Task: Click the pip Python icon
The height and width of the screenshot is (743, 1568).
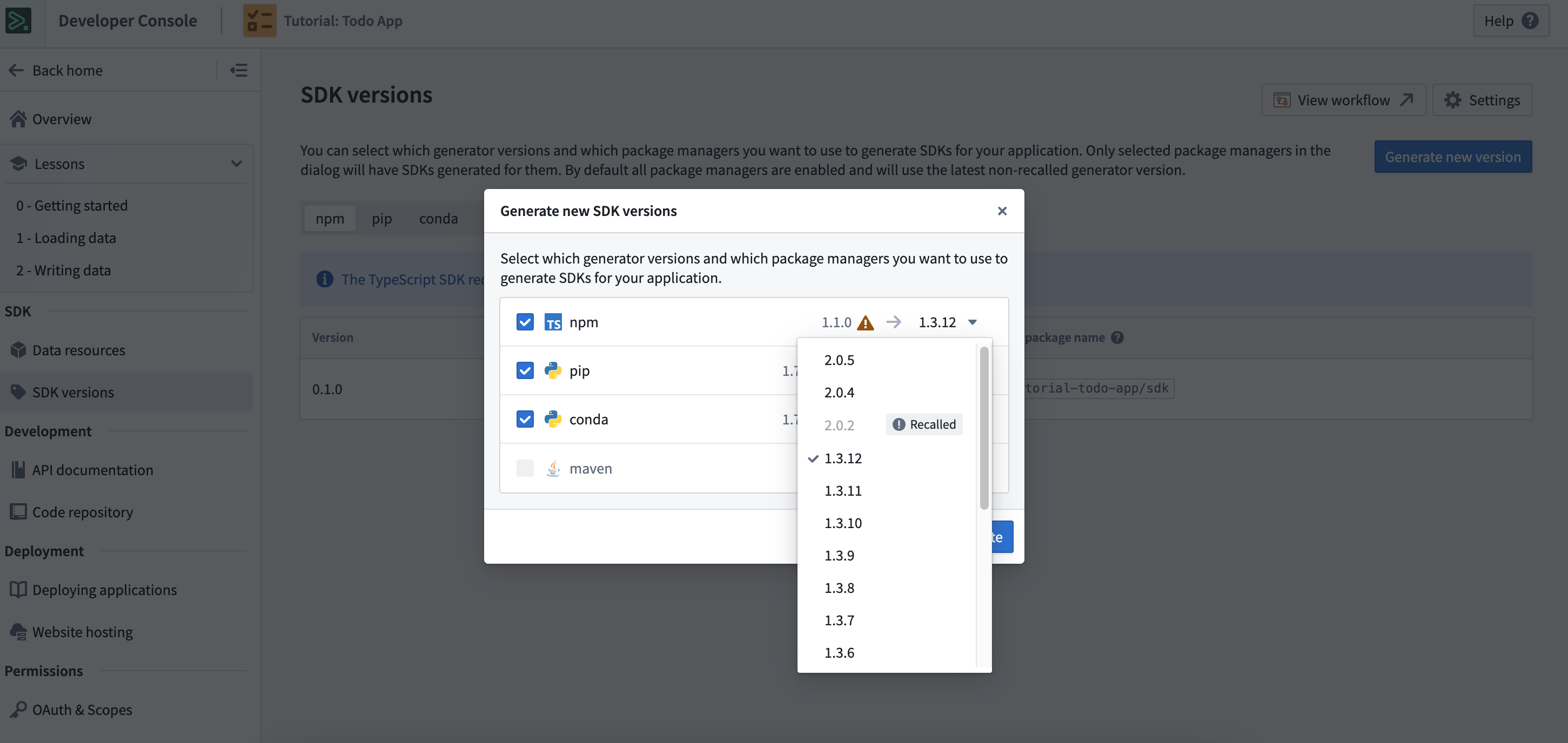Action: tap(553, 370)
